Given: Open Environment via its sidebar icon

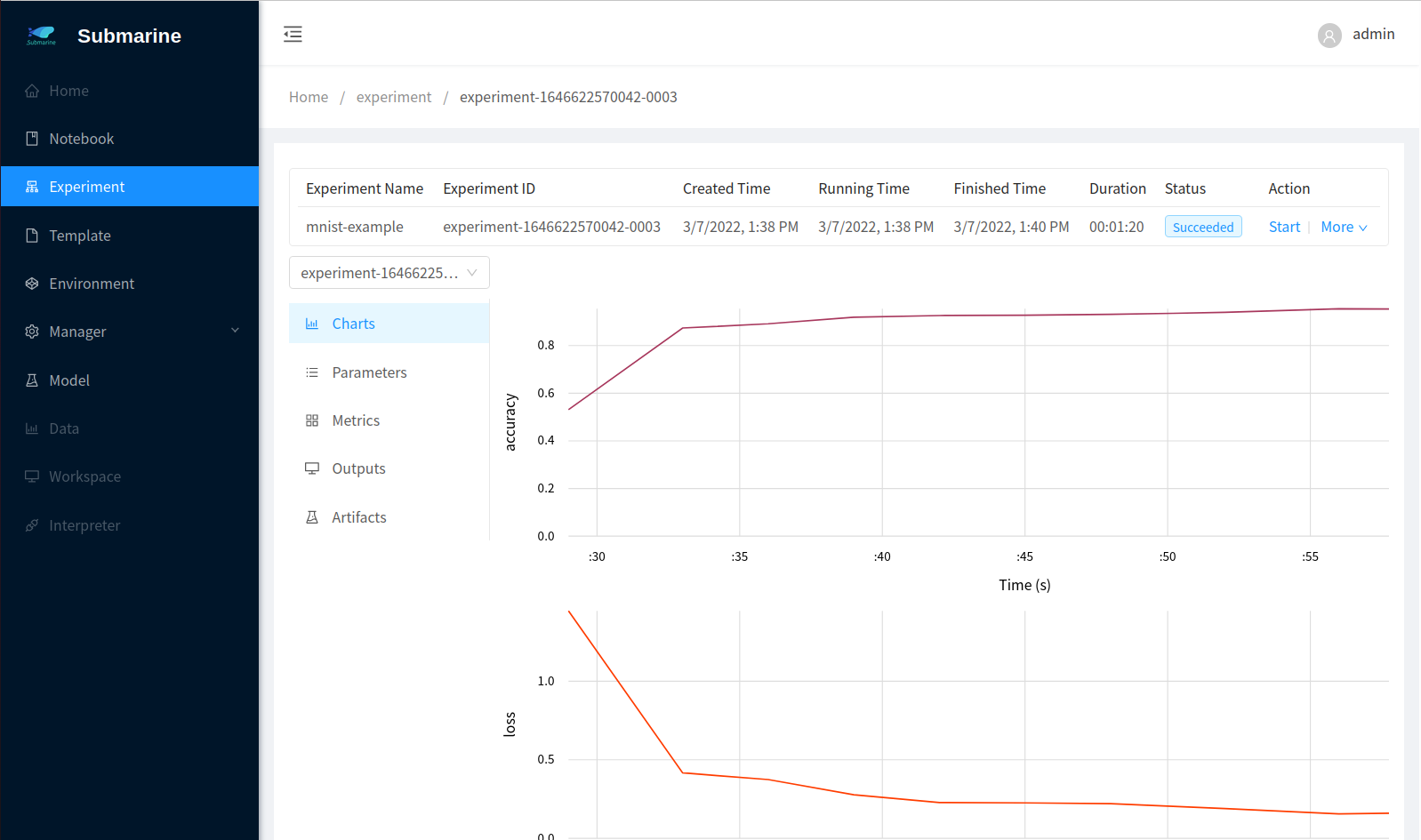Looking at the screenshot, I should pos(32,284).
